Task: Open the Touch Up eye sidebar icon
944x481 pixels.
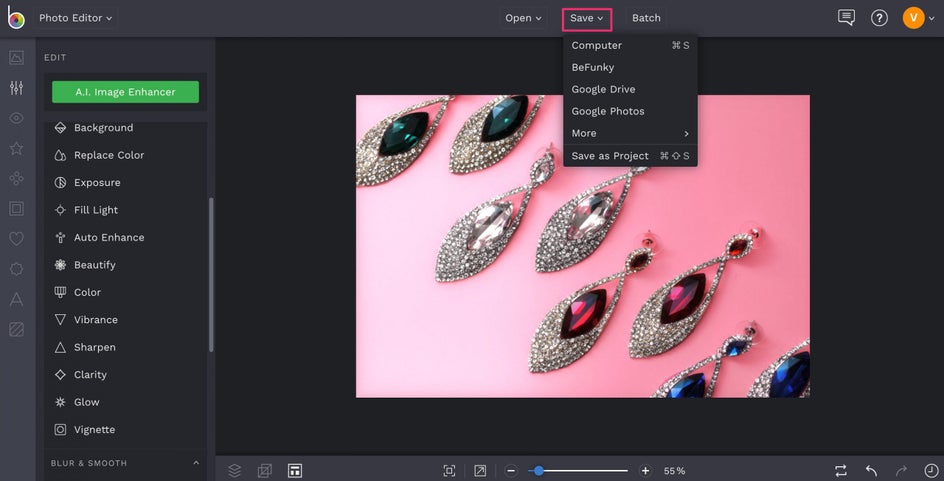Action: click(16, 118)
